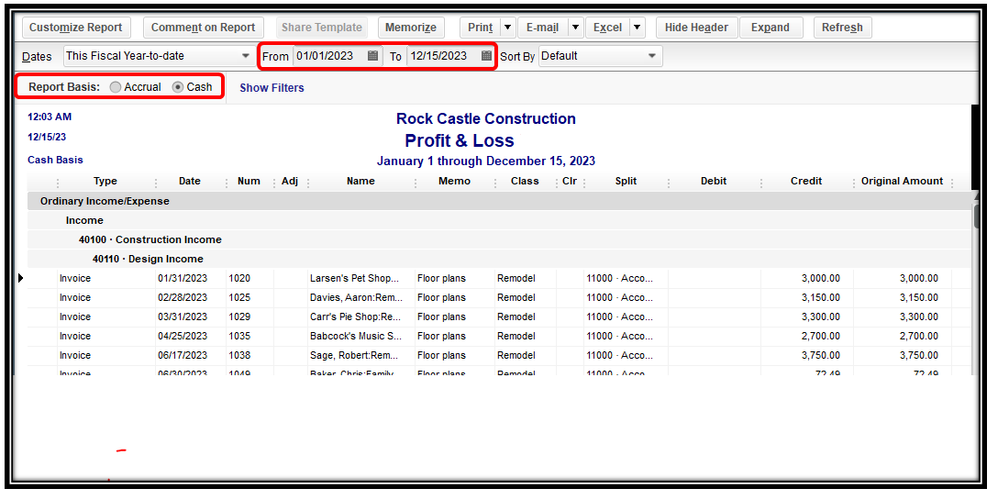This screenshot has height=500, width=998.
Task: Click the E-mail button
Action: (542, 27)
